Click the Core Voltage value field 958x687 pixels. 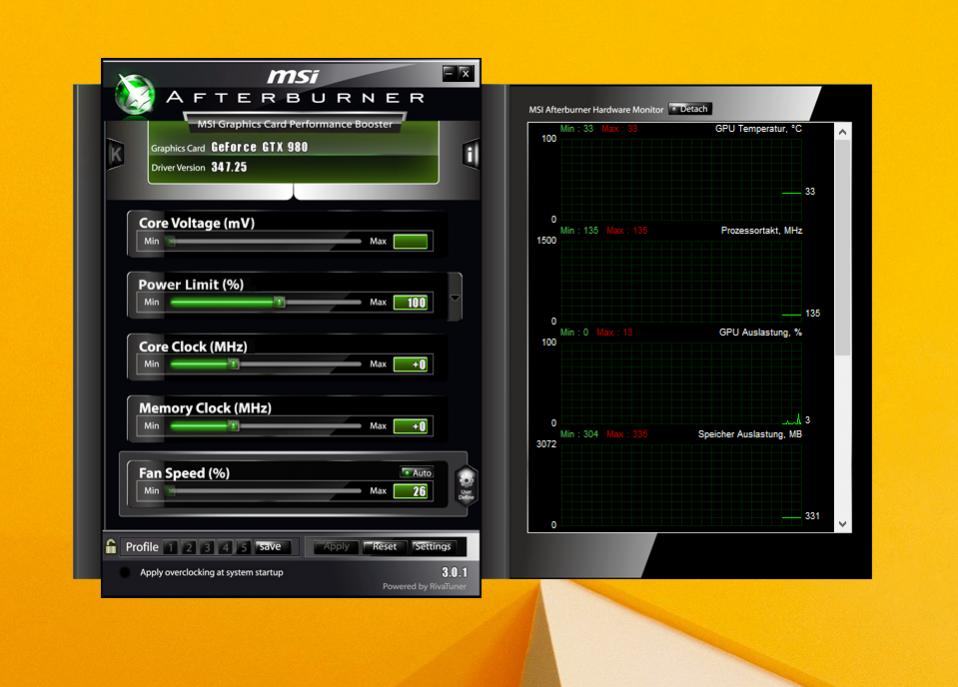[x=411, y=241]
